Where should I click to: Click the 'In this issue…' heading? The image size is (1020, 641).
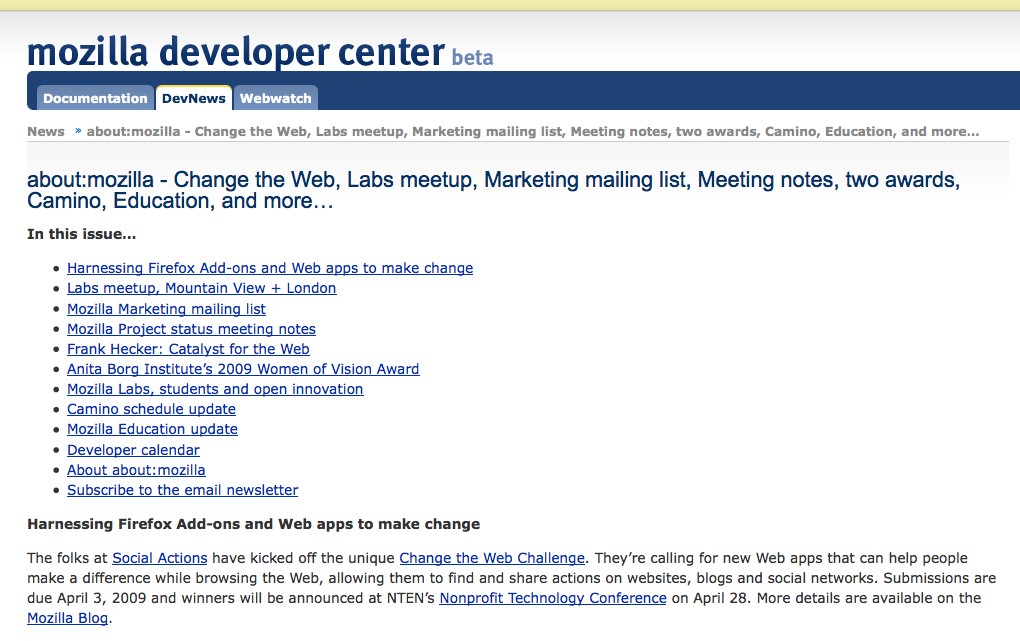coord(82,234)
